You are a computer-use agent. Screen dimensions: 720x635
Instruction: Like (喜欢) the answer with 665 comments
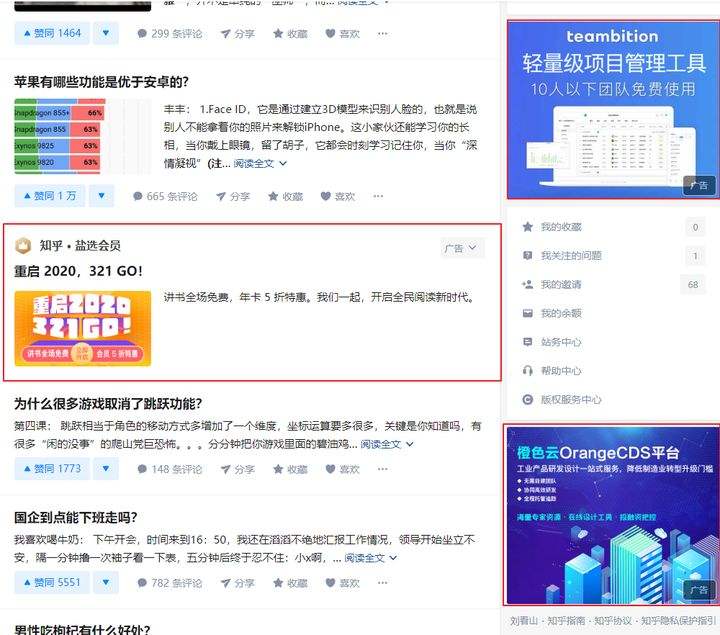338,196
